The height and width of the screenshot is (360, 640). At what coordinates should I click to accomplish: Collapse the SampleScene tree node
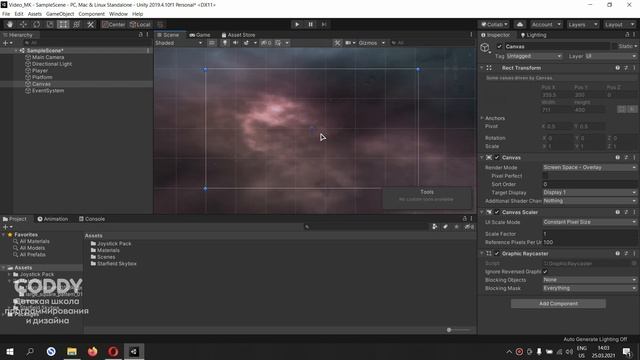16,51
